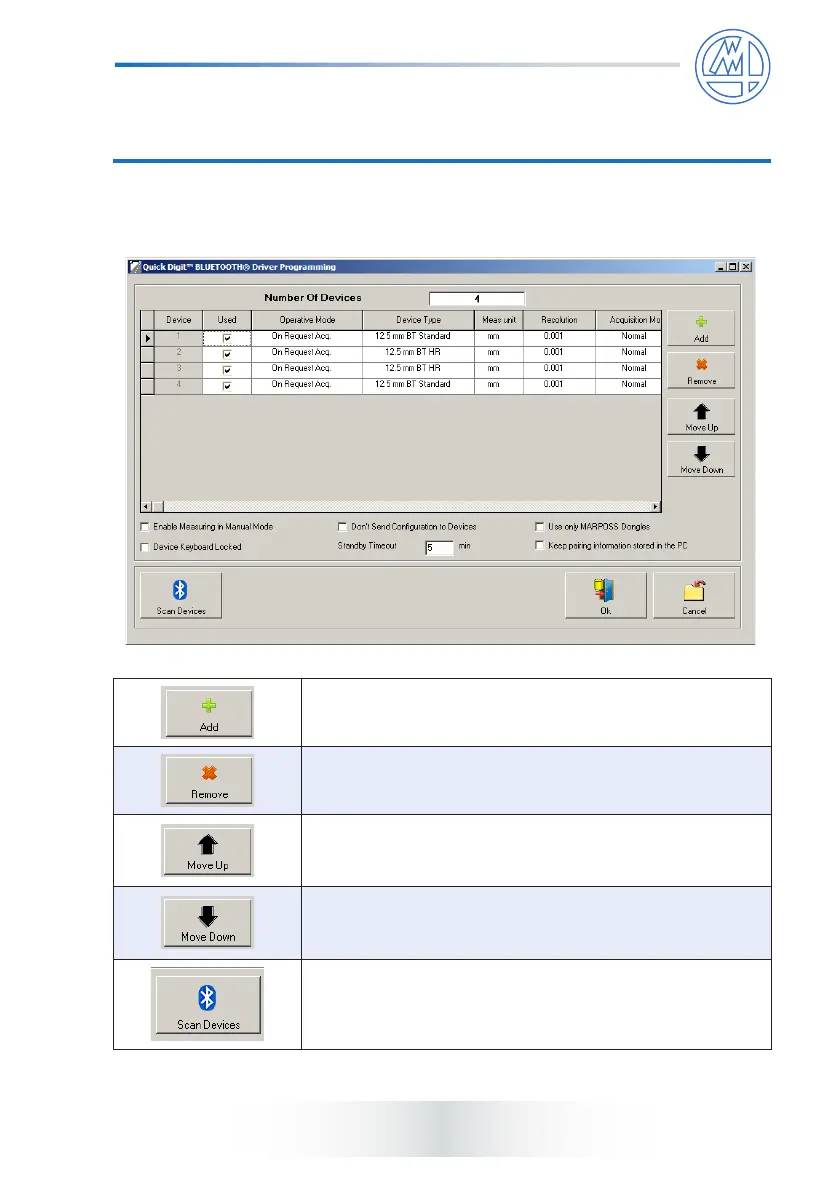Check Keep pairing information stored in the PC
Viewport: 839px width, 1191px height.
539,545
